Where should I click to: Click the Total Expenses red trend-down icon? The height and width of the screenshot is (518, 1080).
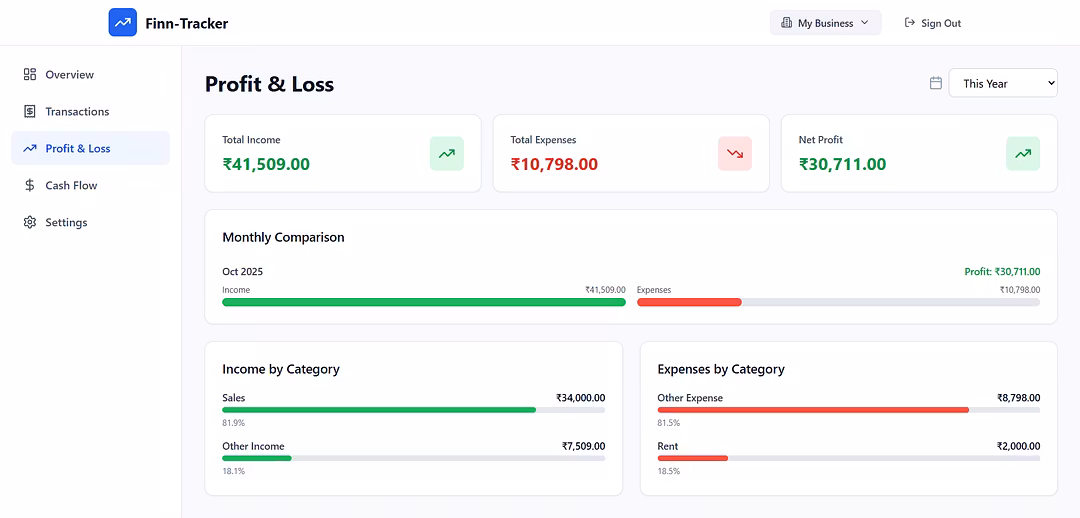coord(735,154)
